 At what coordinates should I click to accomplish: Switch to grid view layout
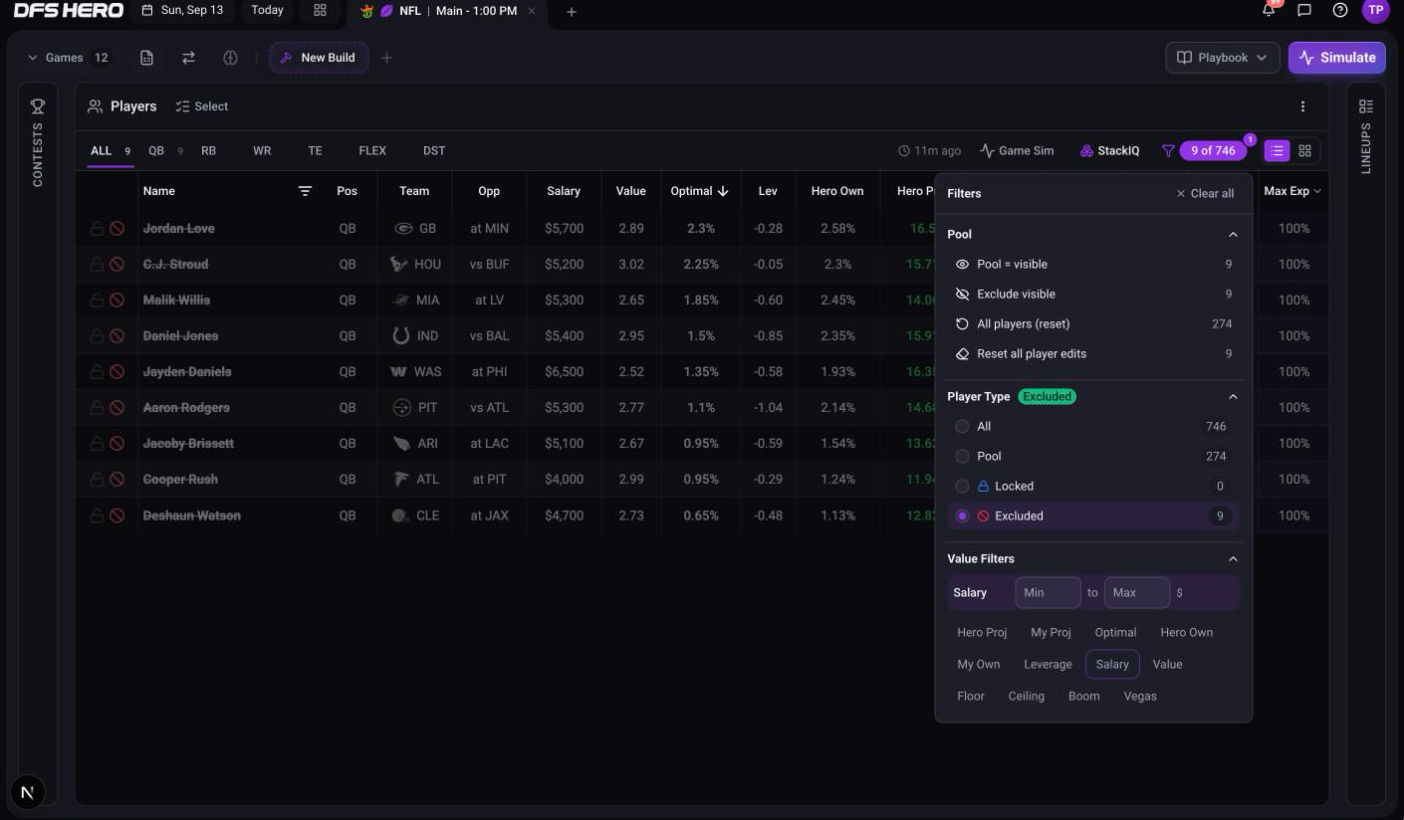[1305, 151]
